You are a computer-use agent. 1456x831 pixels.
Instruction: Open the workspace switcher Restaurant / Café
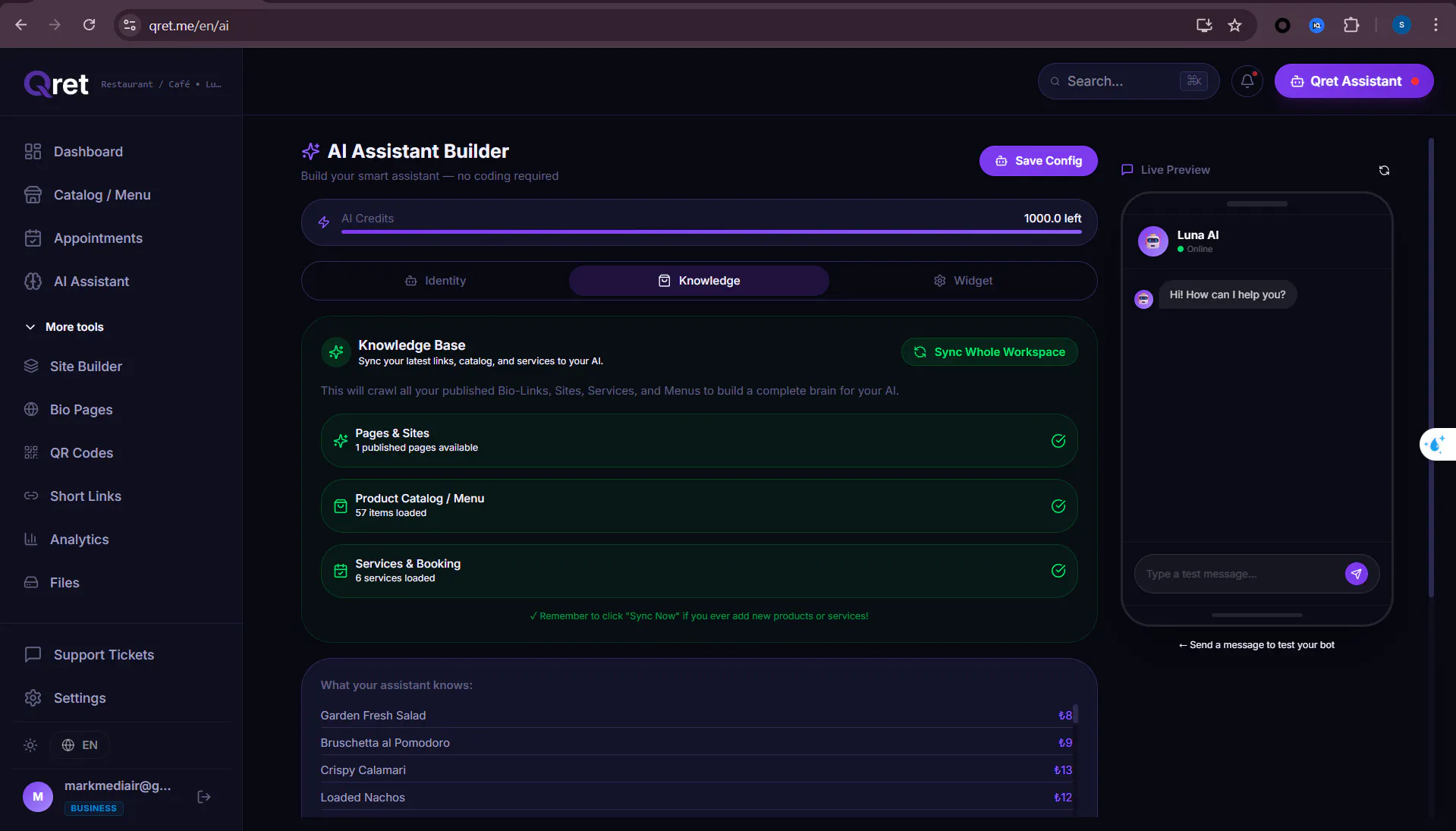point(161,84)
